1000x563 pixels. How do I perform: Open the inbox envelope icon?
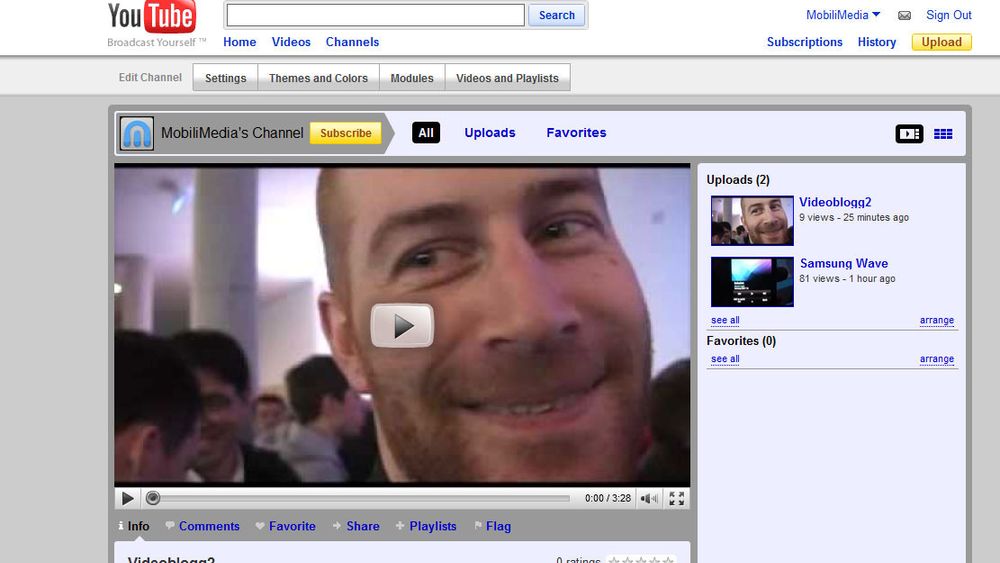pyautogui.click(x=904, y=16)
